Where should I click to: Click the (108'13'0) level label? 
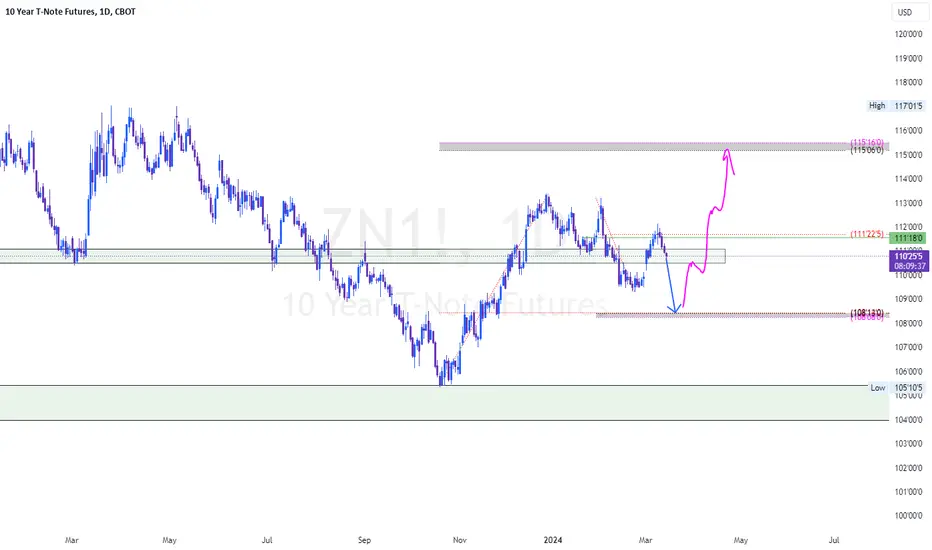[x=867, y=313]
